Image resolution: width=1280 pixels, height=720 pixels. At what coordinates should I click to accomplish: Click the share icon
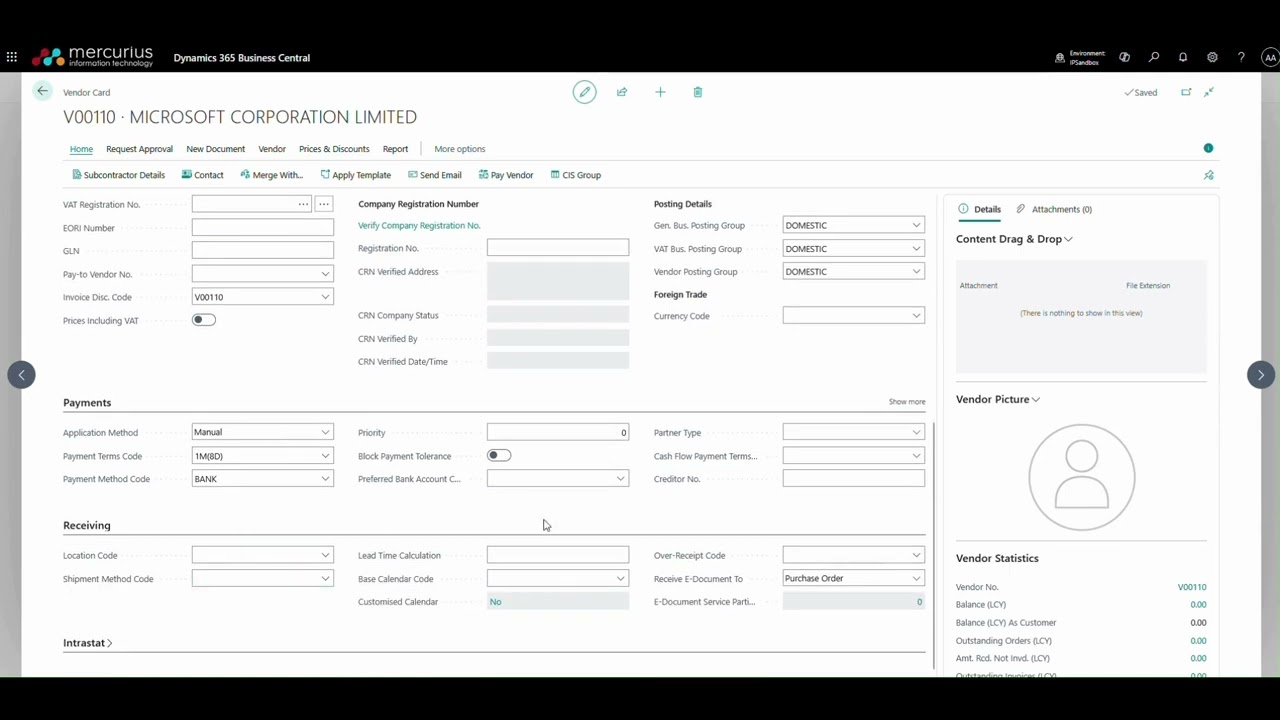622,92
